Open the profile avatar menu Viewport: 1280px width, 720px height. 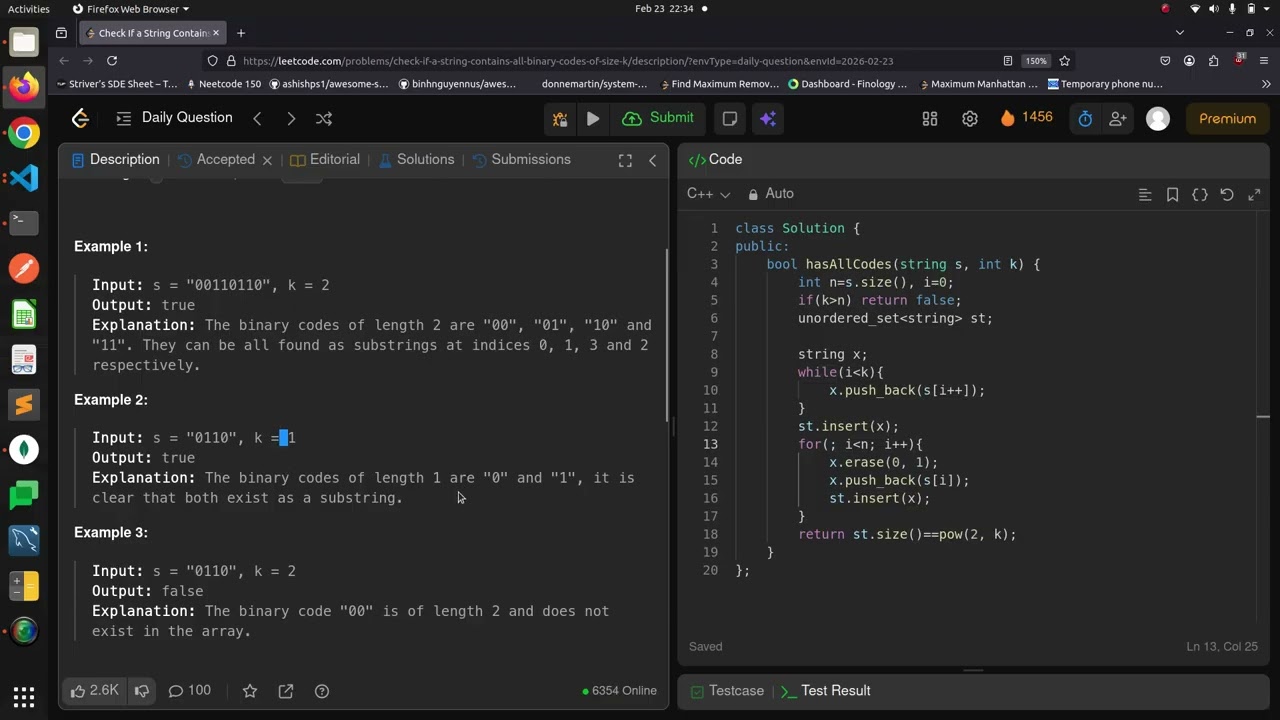(x=1158, y=118)
